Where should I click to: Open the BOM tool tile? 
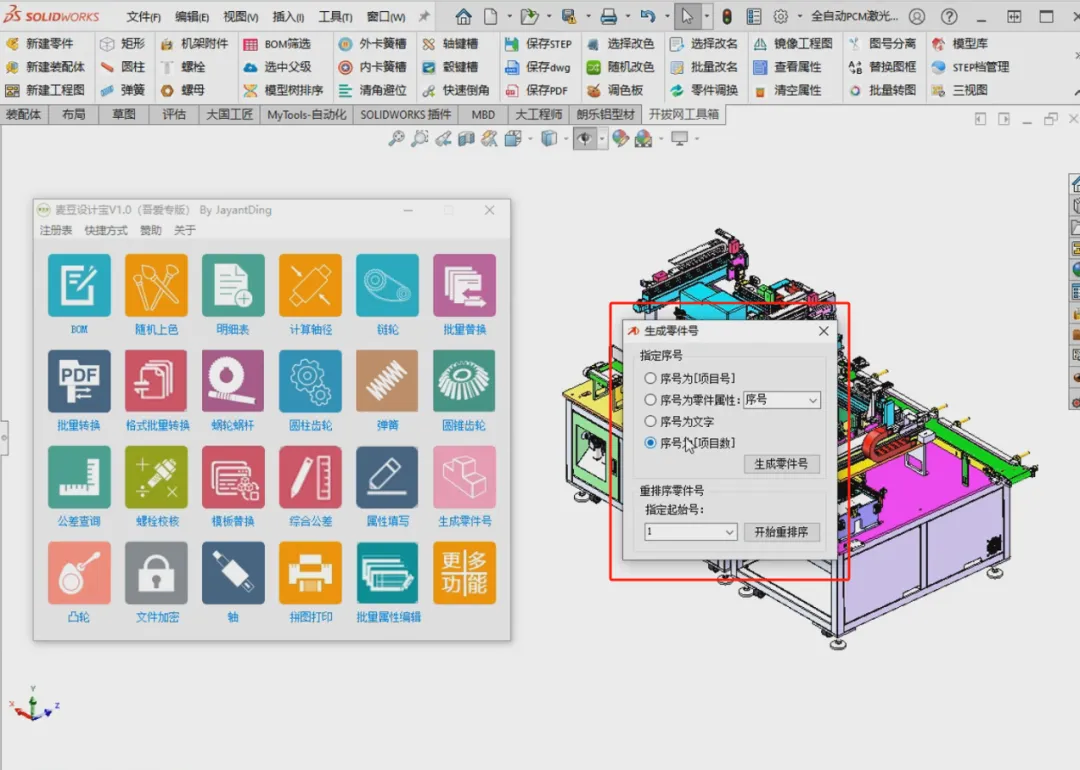click(79, 285)
